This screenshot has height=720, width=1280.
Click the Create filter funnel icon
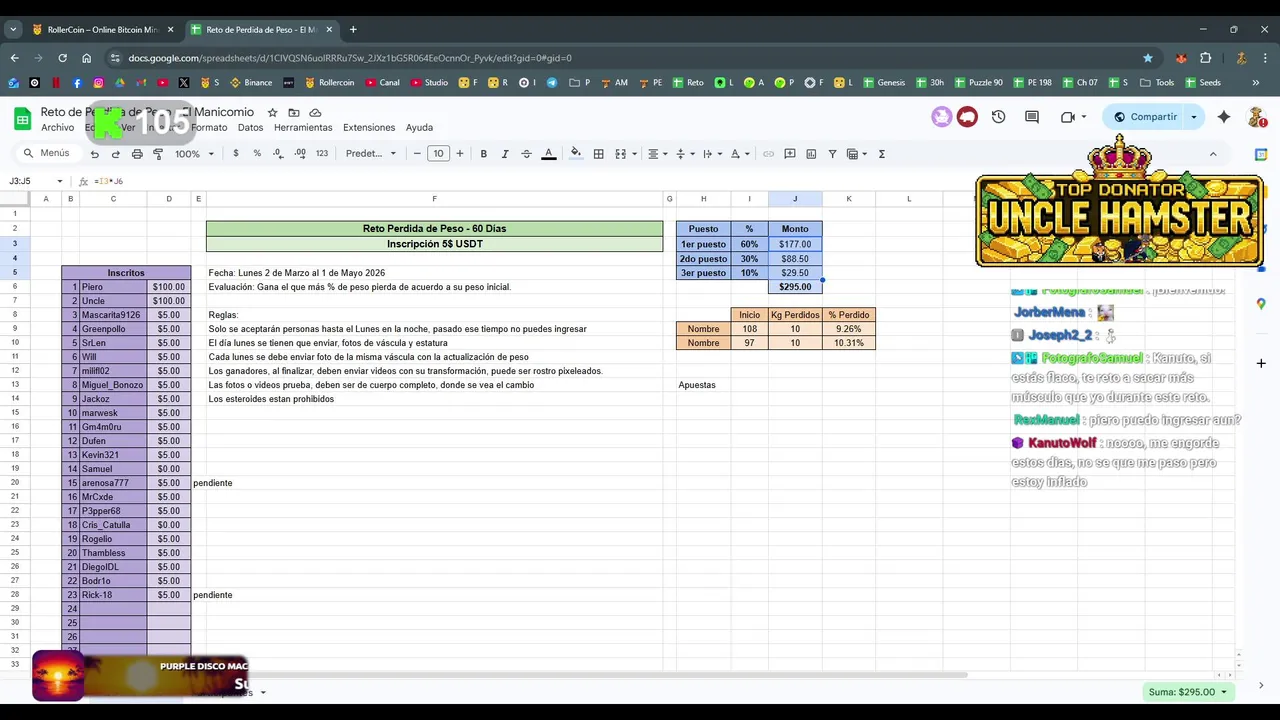832,154
